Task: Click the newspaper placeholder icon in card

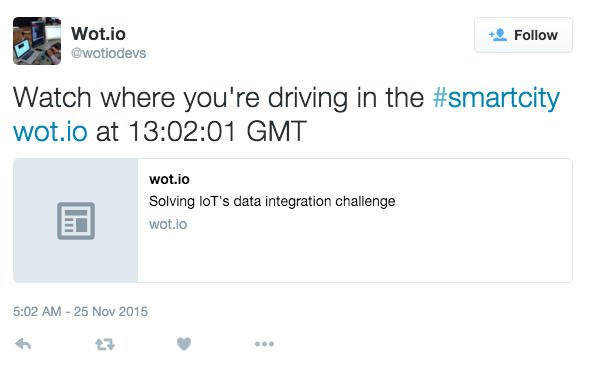Action: (x=76, y=221)
